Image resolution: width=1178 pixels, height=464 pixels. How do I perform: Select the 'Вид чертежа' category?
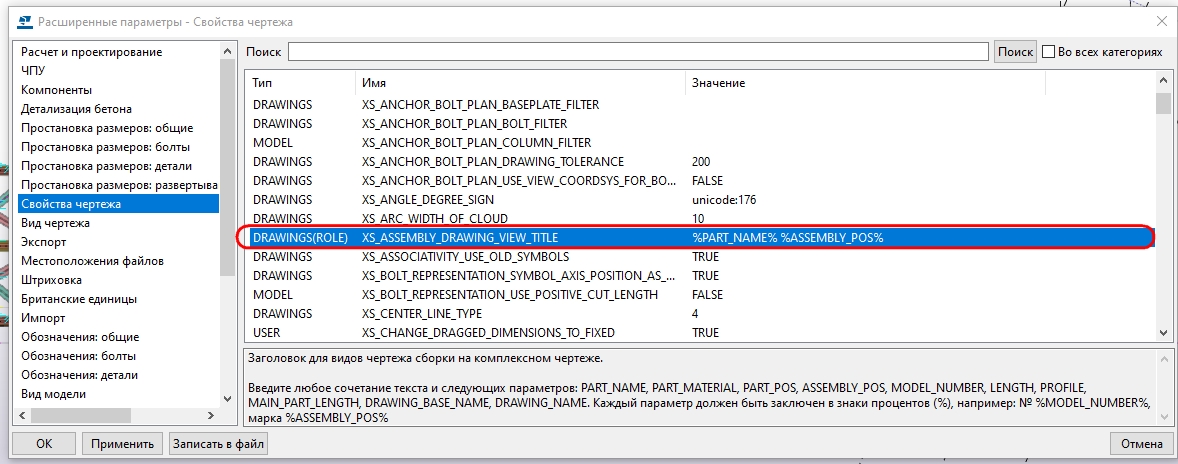point(55,223)
